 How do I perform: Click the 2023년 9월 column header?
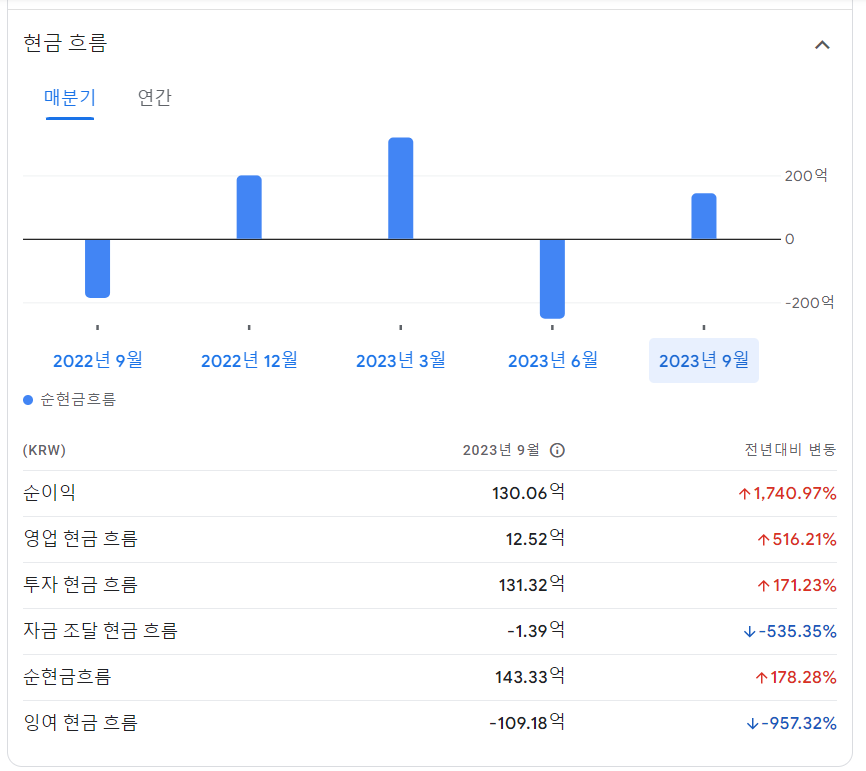pos(501,450)
